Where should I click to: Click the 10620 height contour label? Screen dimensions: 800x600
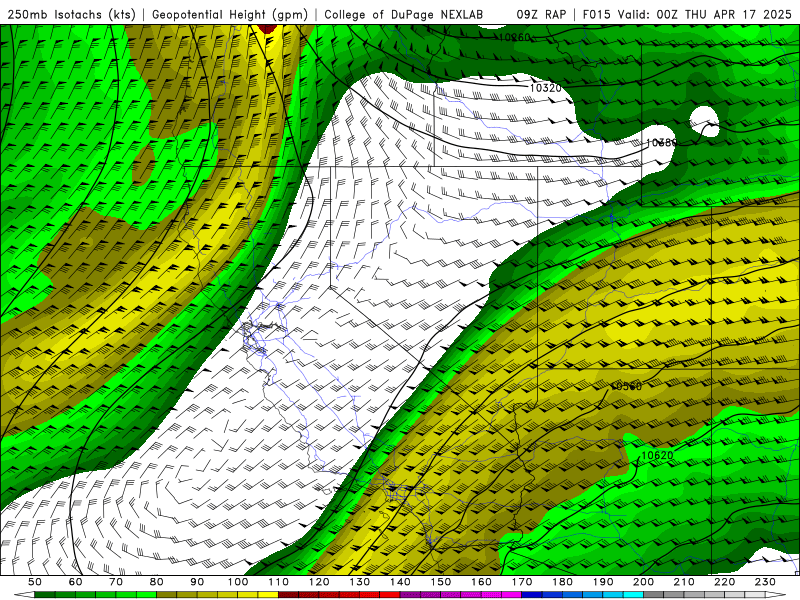[657, 455]
